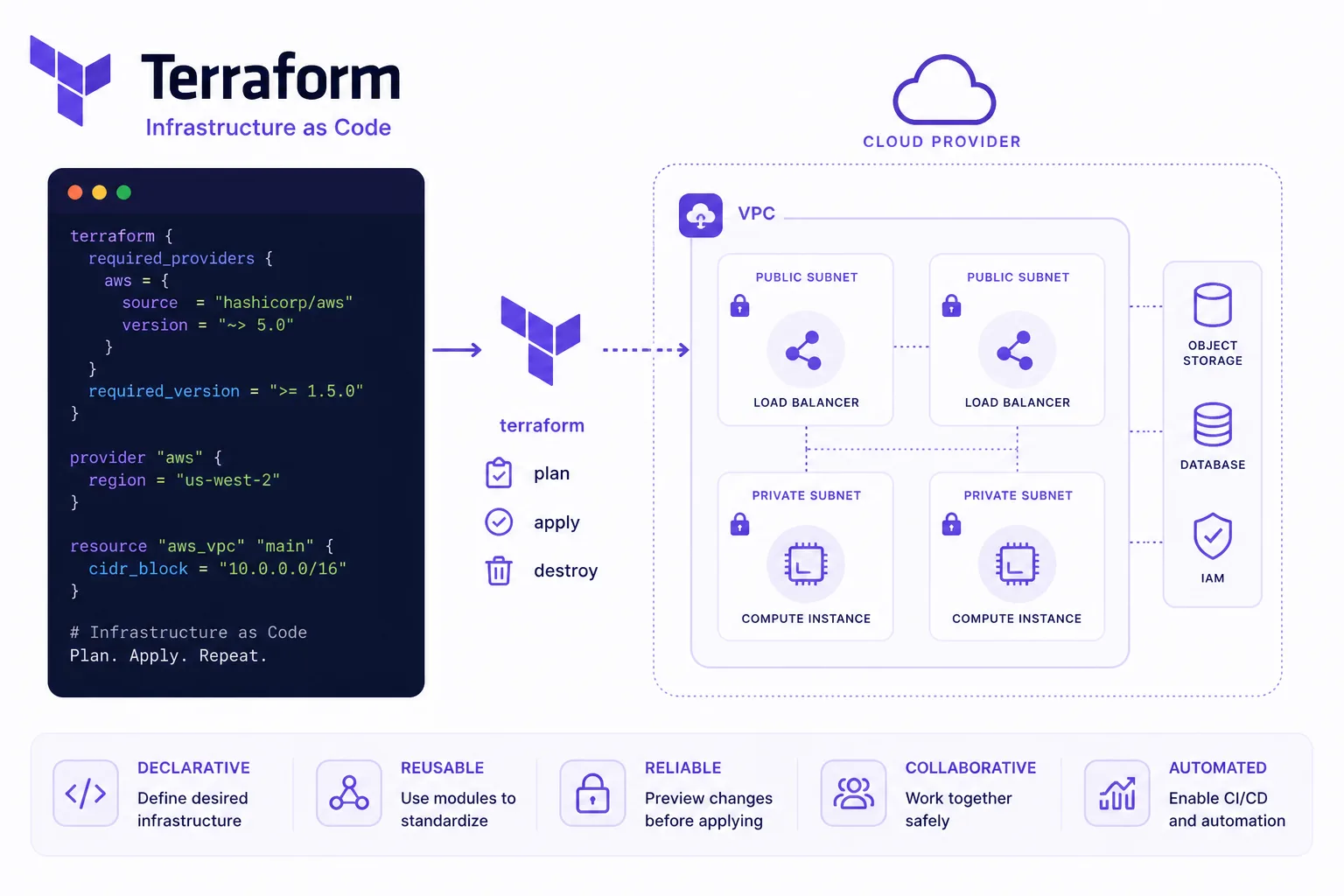Viewport: 1344px width, 896px height.
Task: Click the red dot in code window
Action: click(x=75, y=192)
